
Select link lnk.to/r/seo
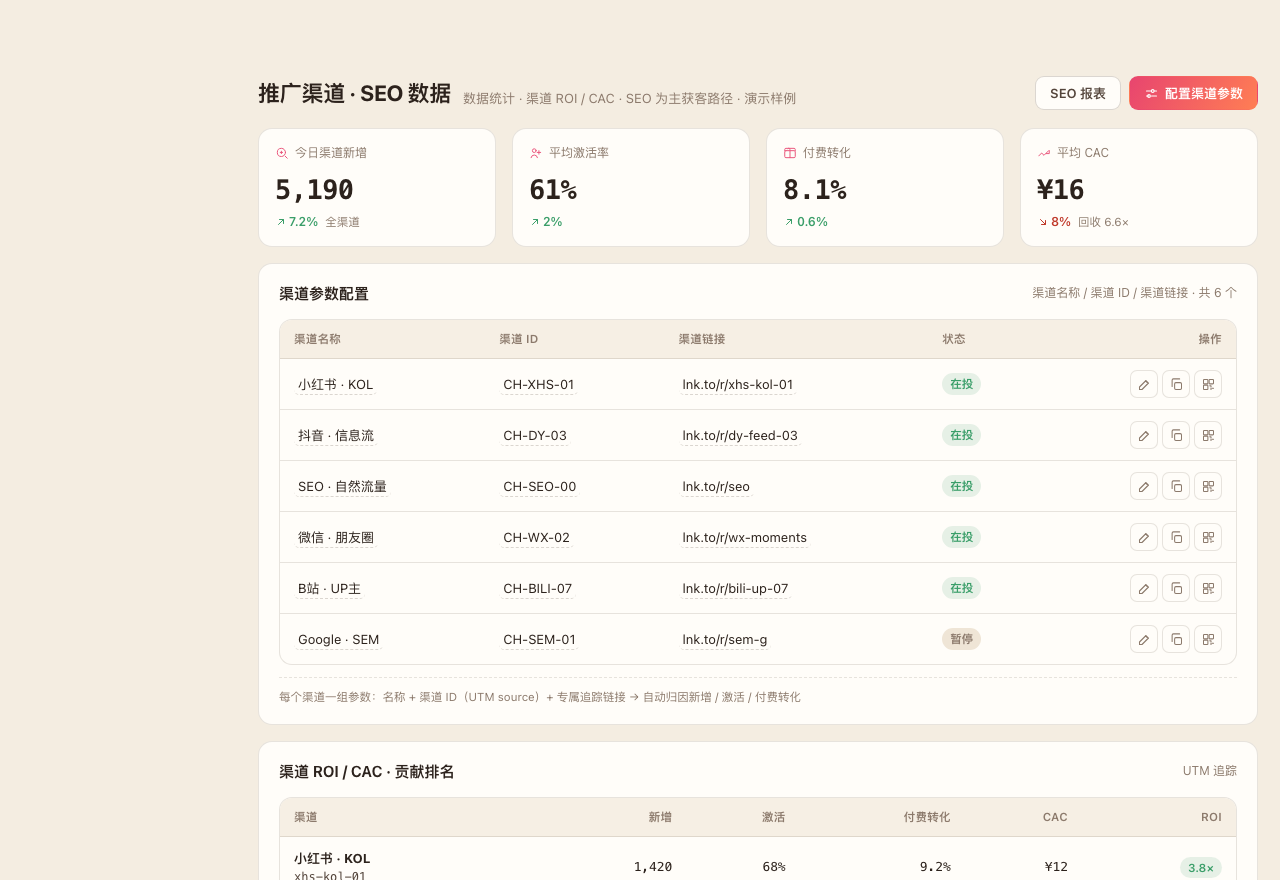pyautogui.click(x=716, y=487)
